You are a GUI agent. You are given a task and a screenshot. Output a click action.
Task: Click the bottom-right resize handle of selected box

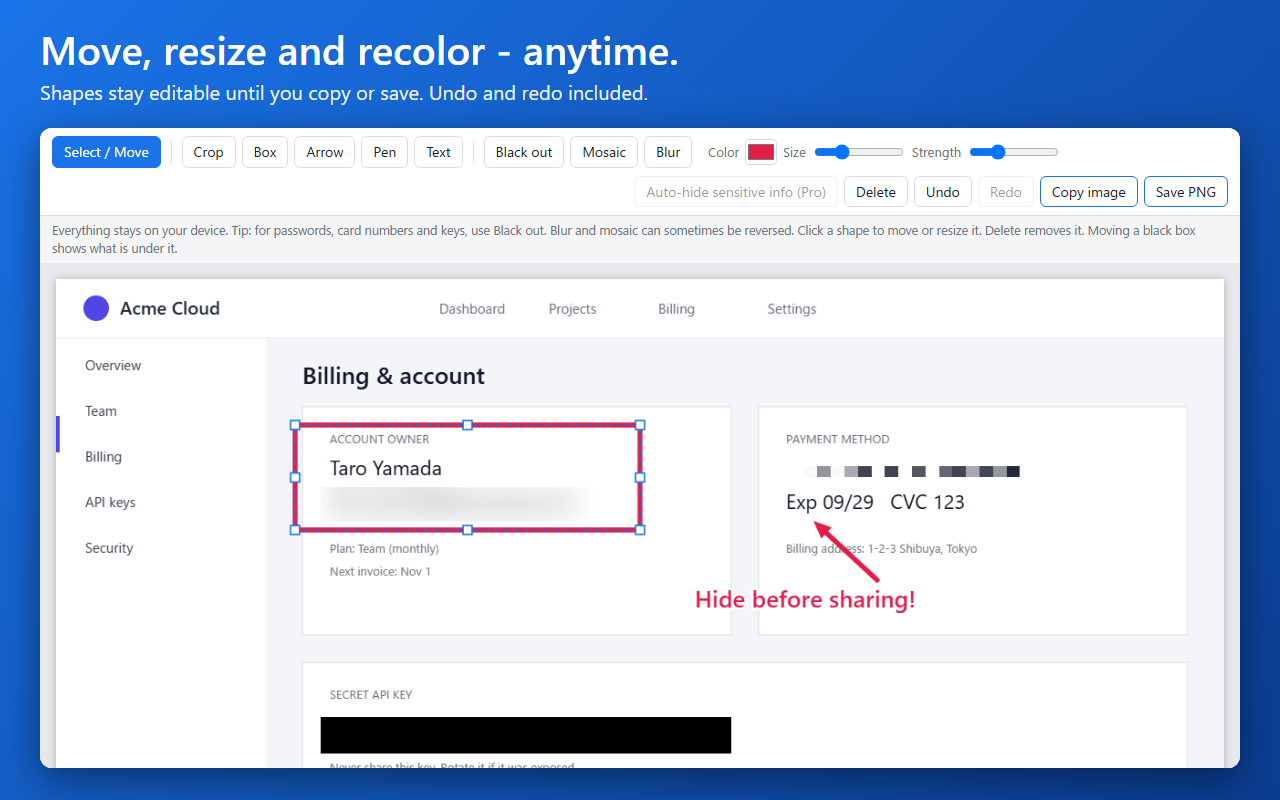(x=640, y=529)
